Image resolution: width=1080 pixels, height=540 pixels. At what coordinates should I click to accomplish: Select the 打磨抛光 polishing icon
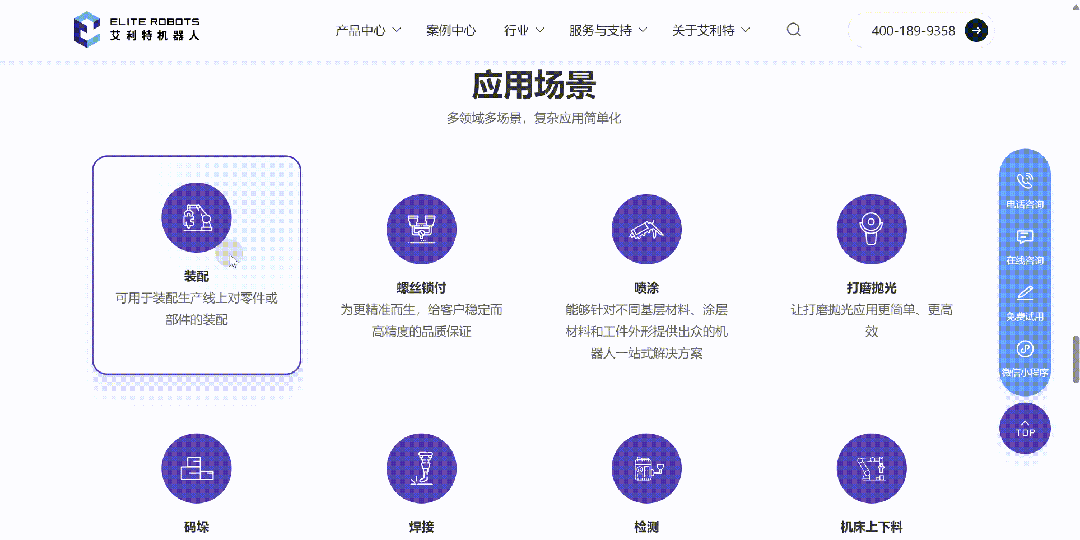point(871,228)
